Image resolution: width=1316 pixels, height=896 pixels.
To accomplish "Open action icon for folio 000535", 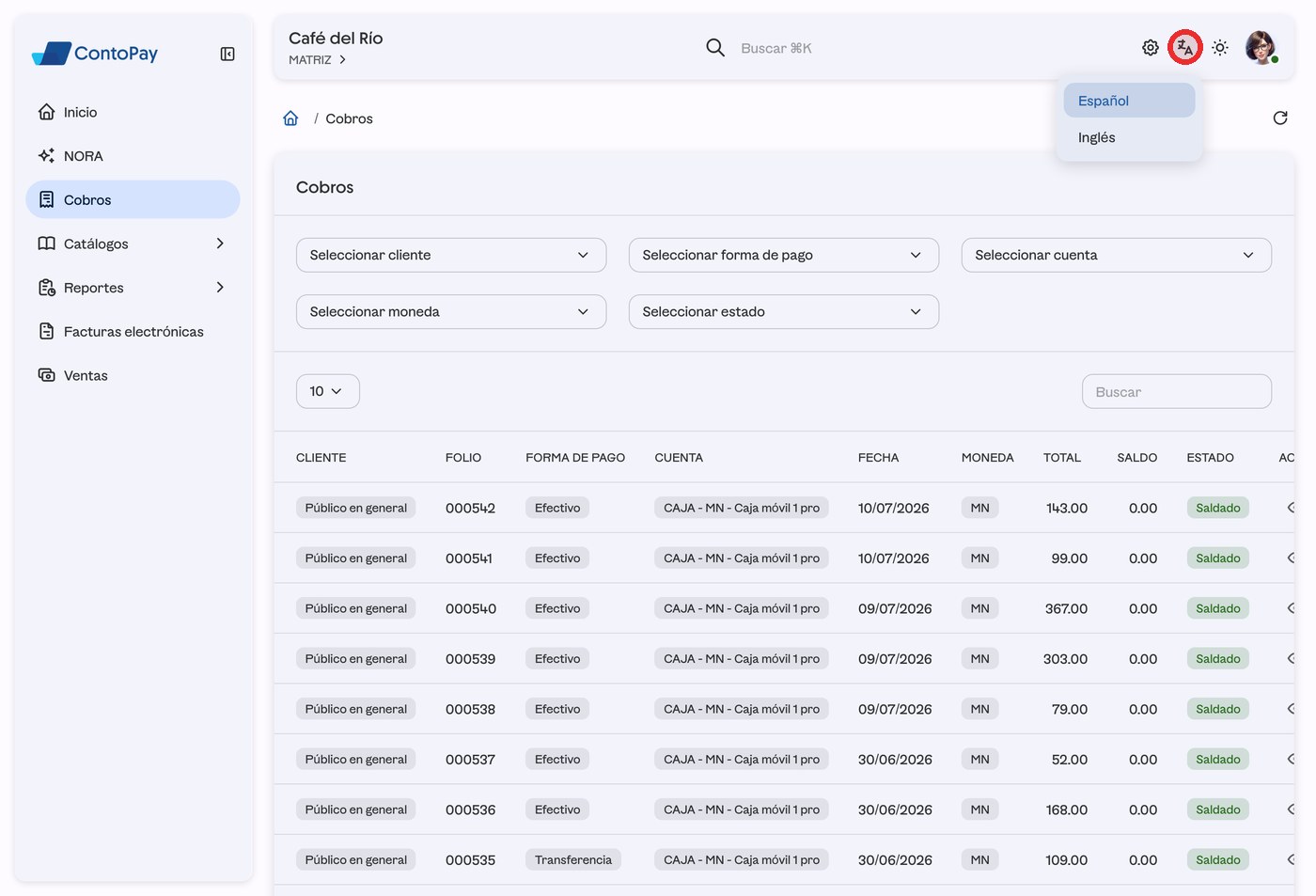I will (x=1291, y=860).
